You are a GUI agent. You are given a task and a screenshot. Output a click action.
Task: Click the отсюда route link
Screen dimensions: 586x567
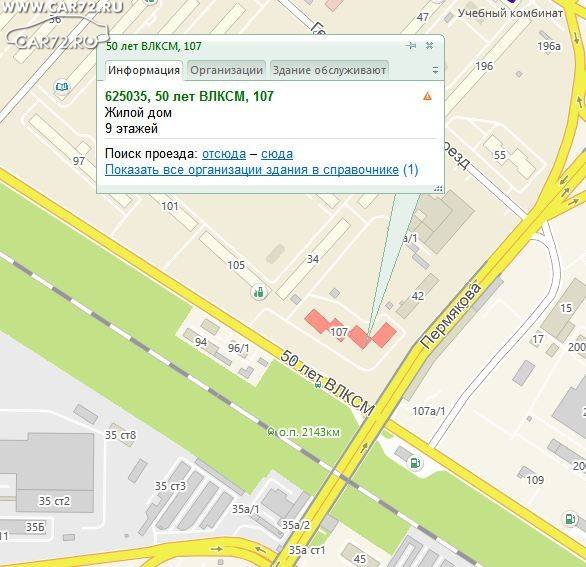tap(224, 154)
